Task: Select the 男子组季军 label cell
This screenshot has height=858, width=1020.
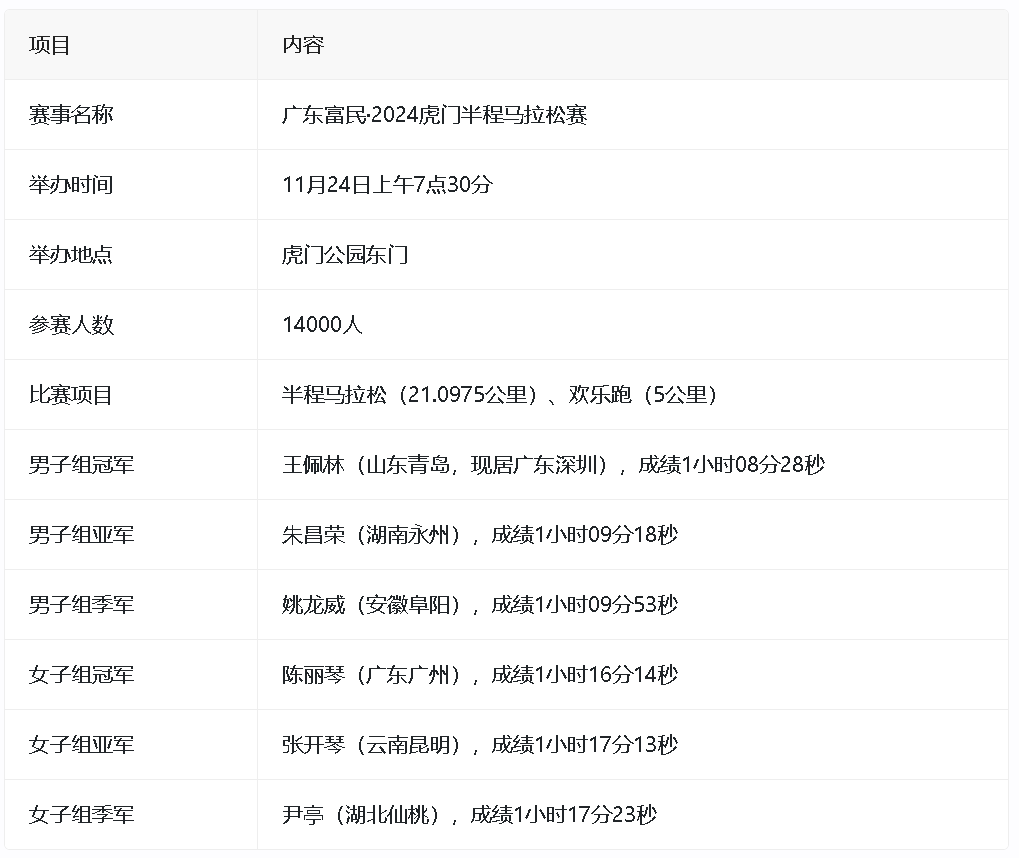Action: [81, 605]
